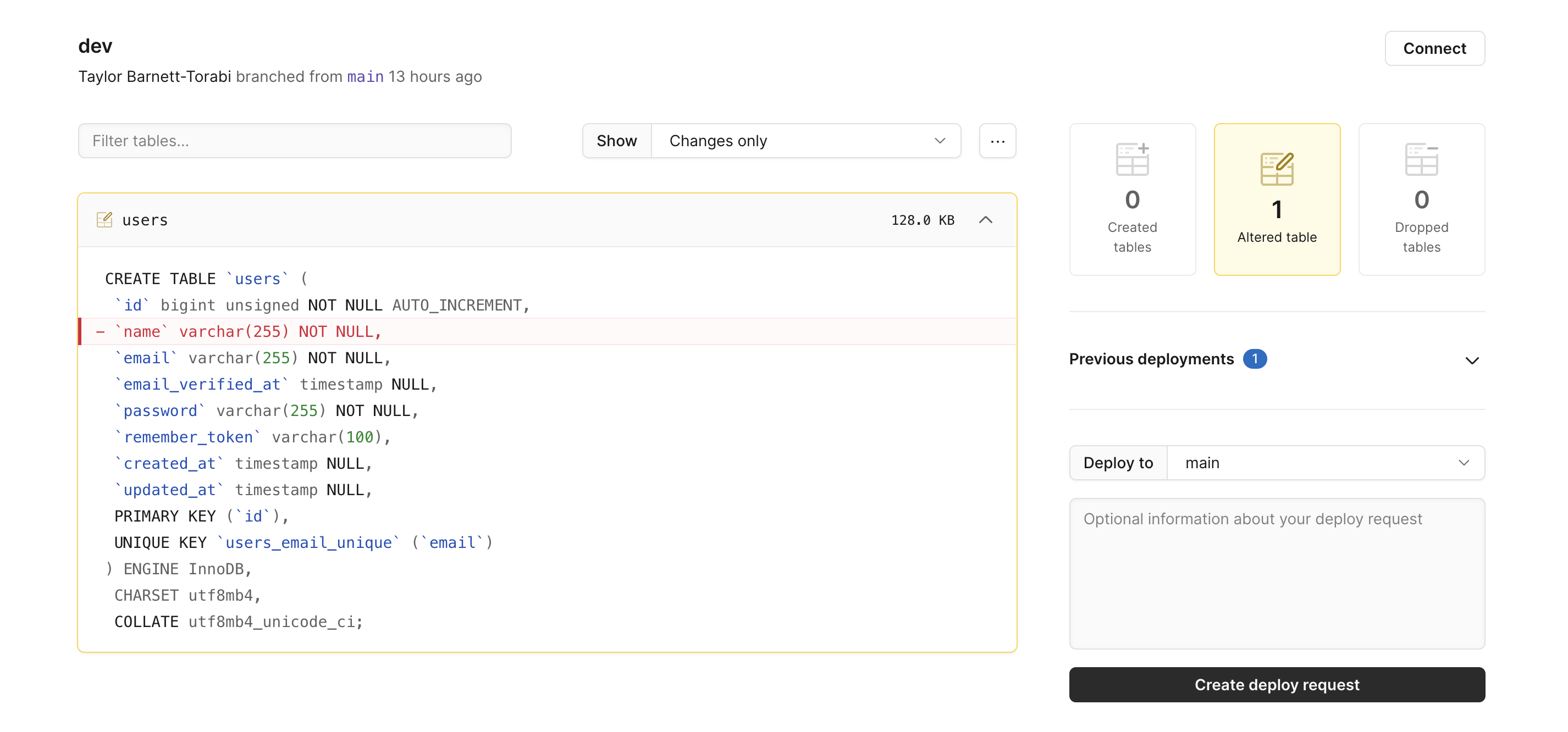Viewport: 1568px width, 732px height.
Task: Select the Show menu item
Action: point(615,140)
